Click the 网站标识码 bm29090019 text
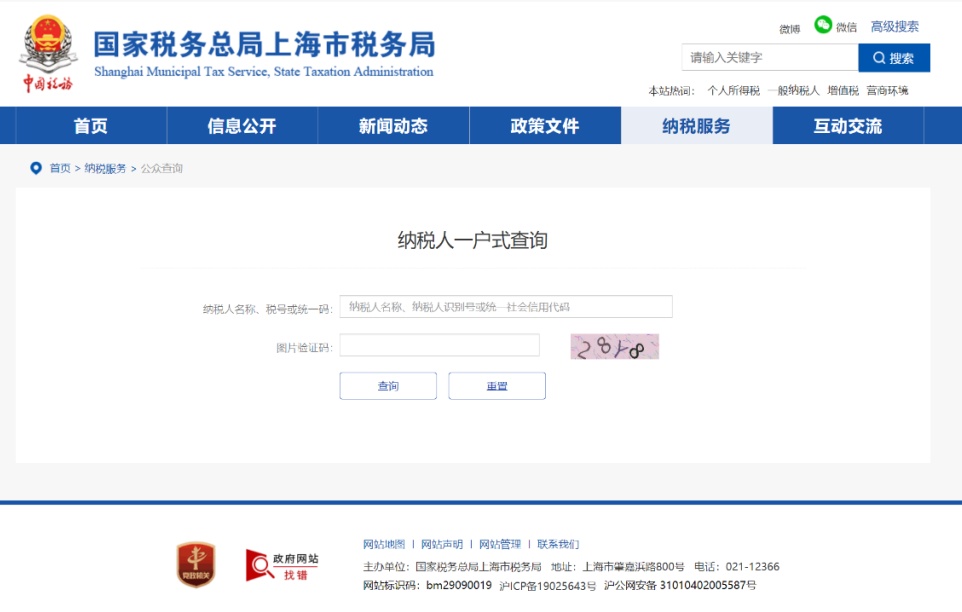The width and height of the screenshot is (962, 612). click(x=427, y=586)
